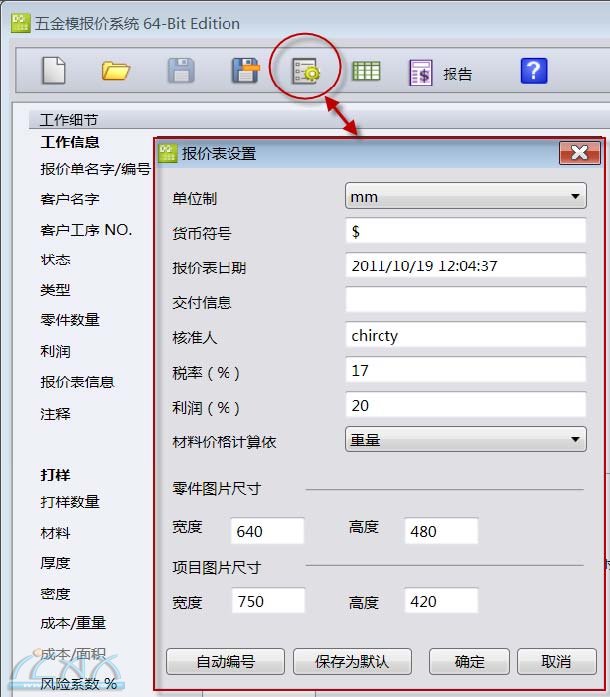Click the 客户工序 NO. label
610x697 pixels.
click(x=86, y=230)
